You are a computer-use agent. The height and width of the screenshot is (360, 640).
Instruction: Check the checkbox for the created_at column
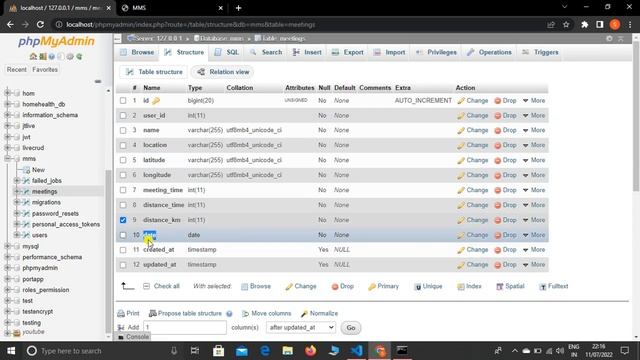click(x=123, y=250)
